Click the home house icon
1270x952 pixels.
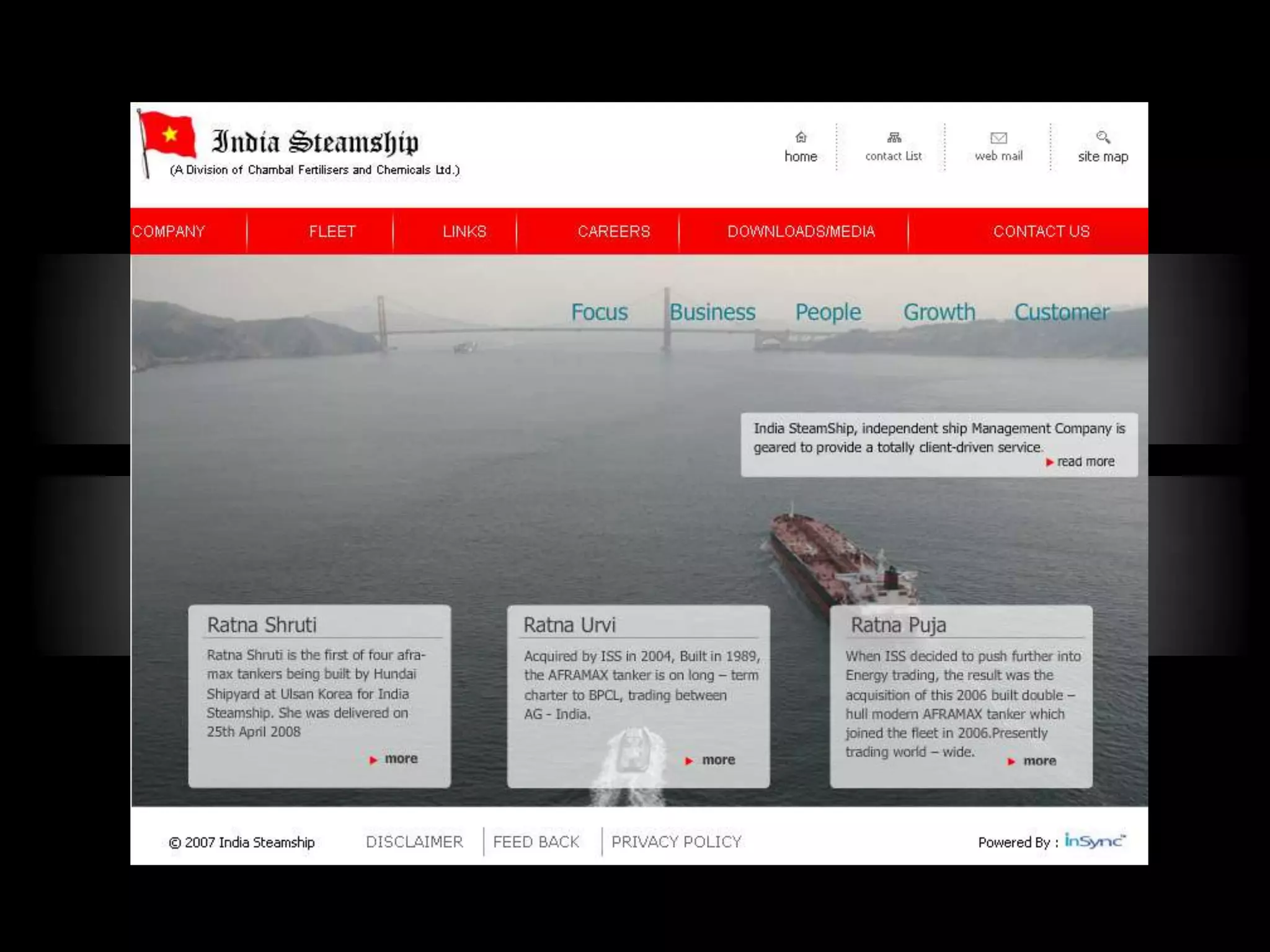point(801,137)
